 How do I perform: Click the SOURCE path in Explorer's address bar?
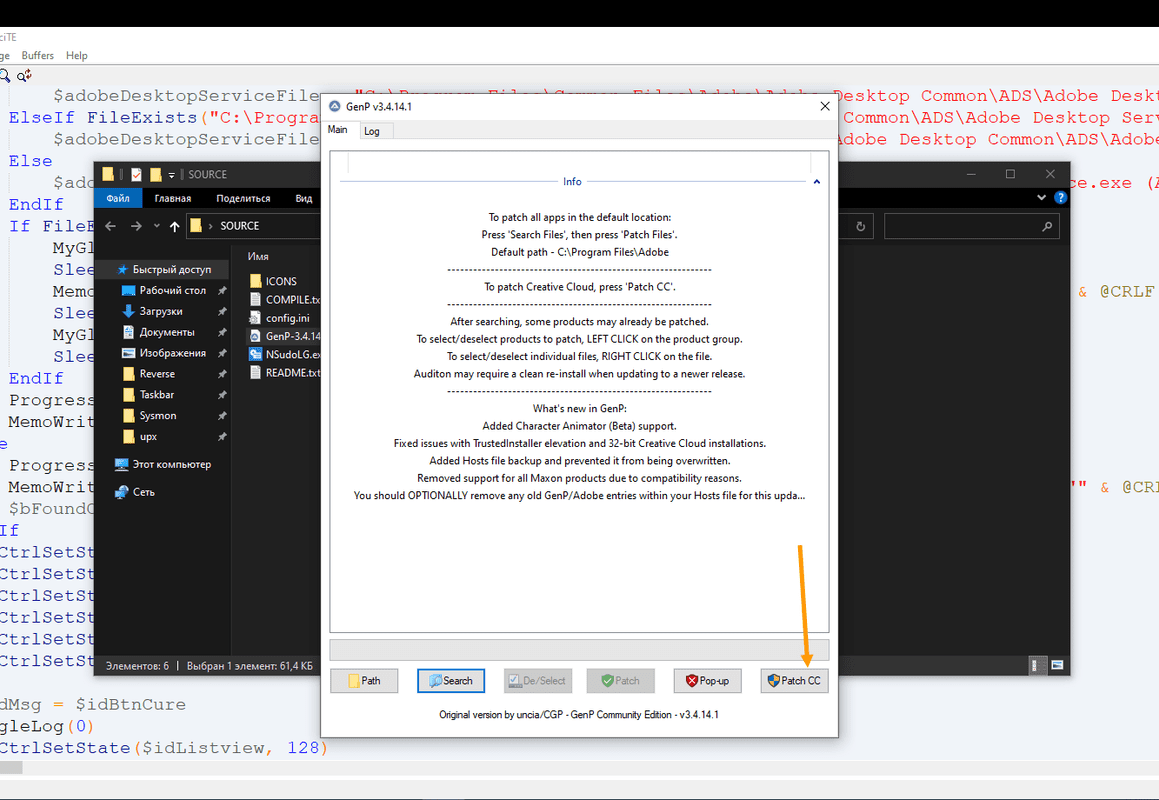239,226
